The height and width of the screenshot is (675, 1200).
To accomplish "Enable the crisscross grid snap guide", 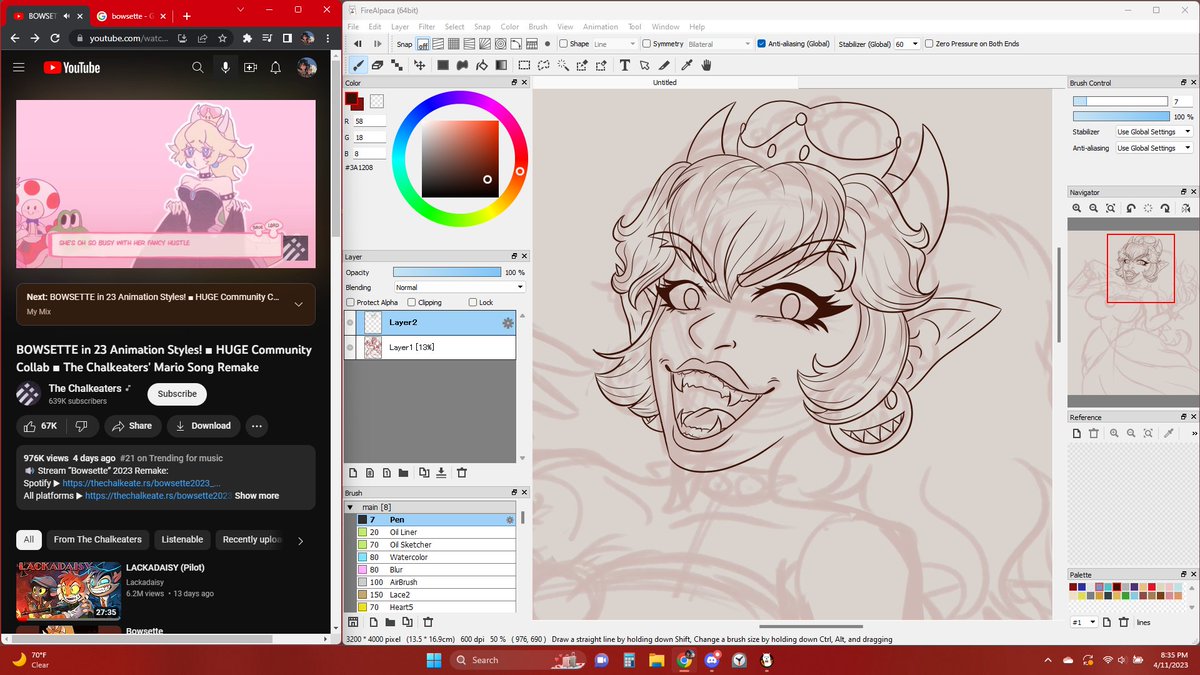I will [454, 44].
